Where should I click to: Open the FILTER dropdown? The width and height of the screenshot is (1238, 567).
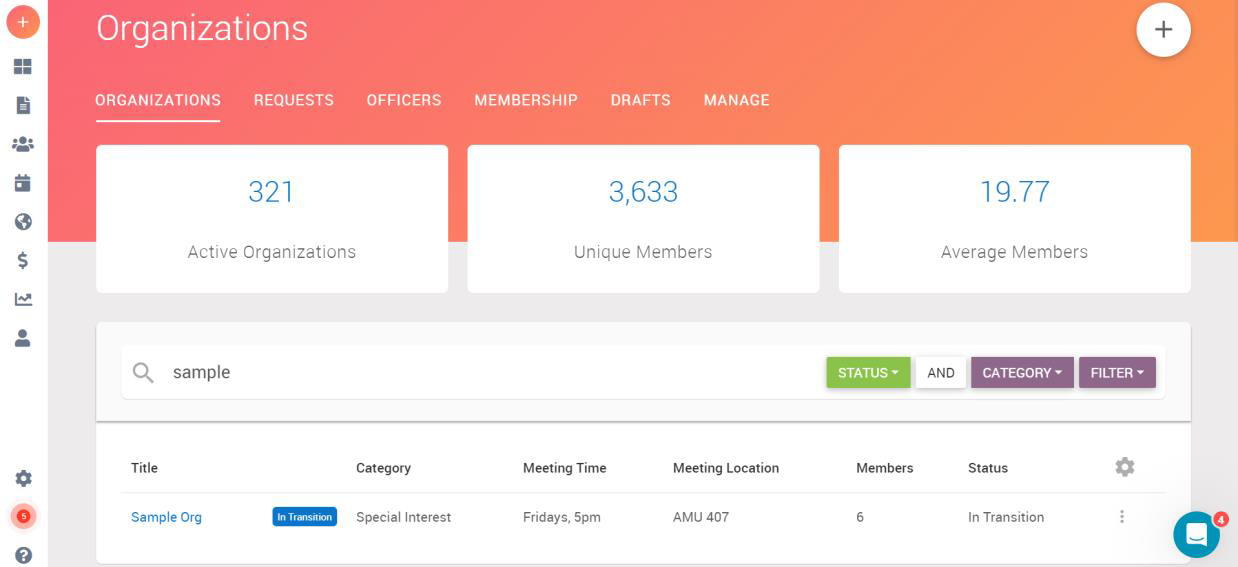[x=1117, y=373]
